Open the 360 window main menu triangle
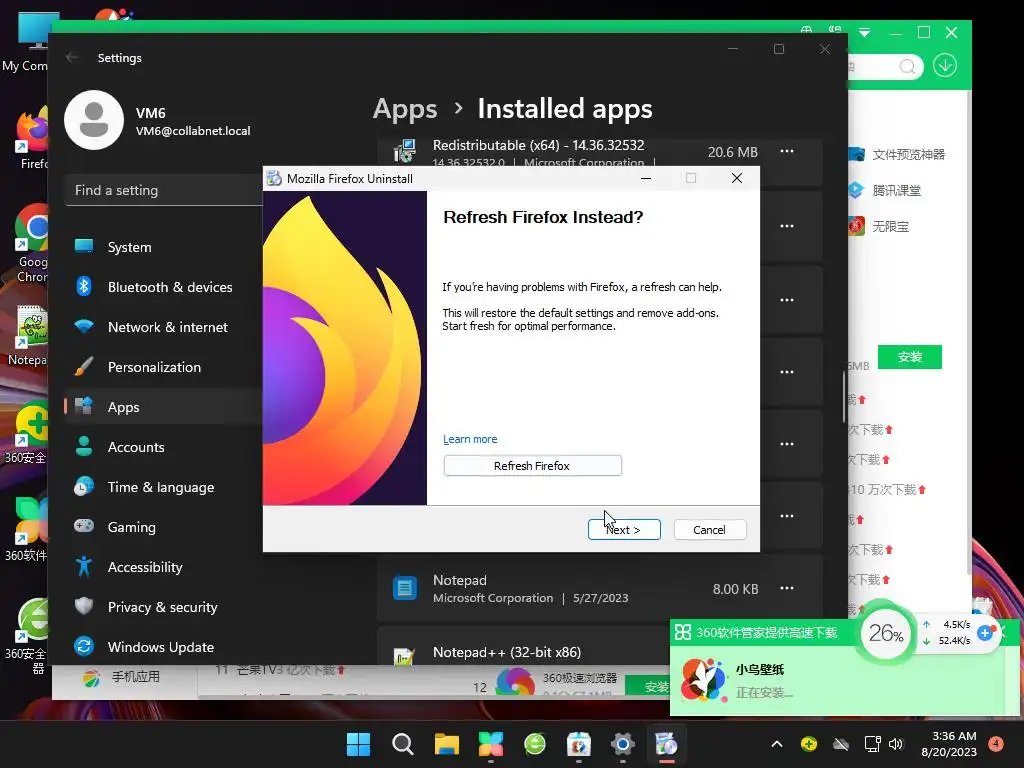1024x768 pixels. [865, 33]
